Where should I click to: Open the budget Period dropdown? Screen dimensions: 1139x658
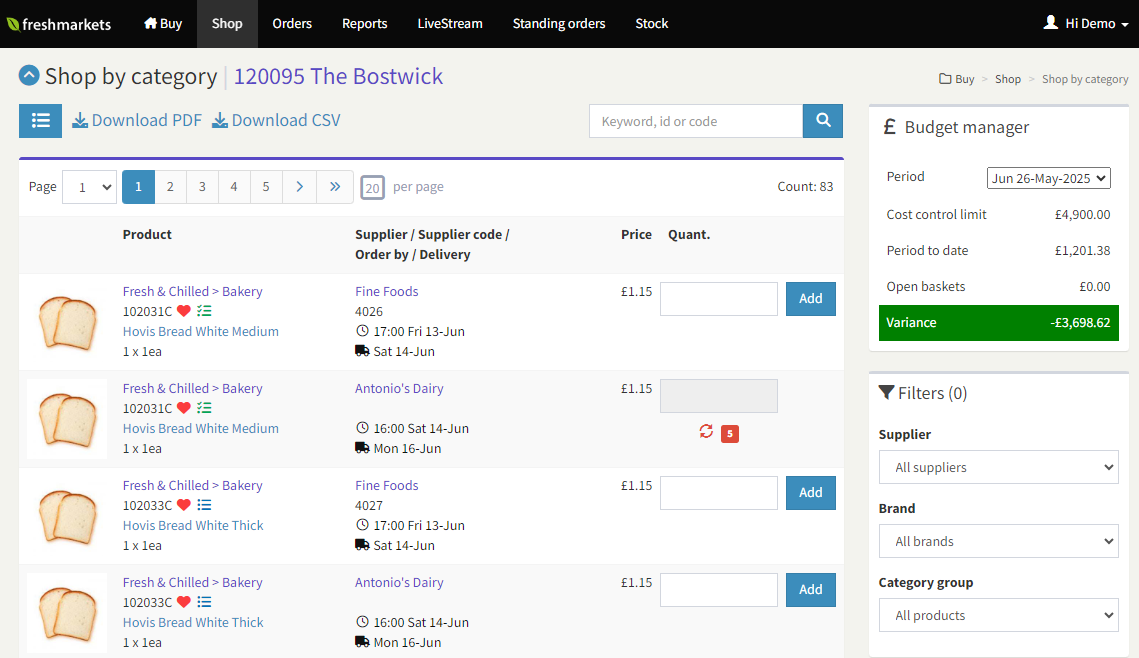pos(1048,178)
